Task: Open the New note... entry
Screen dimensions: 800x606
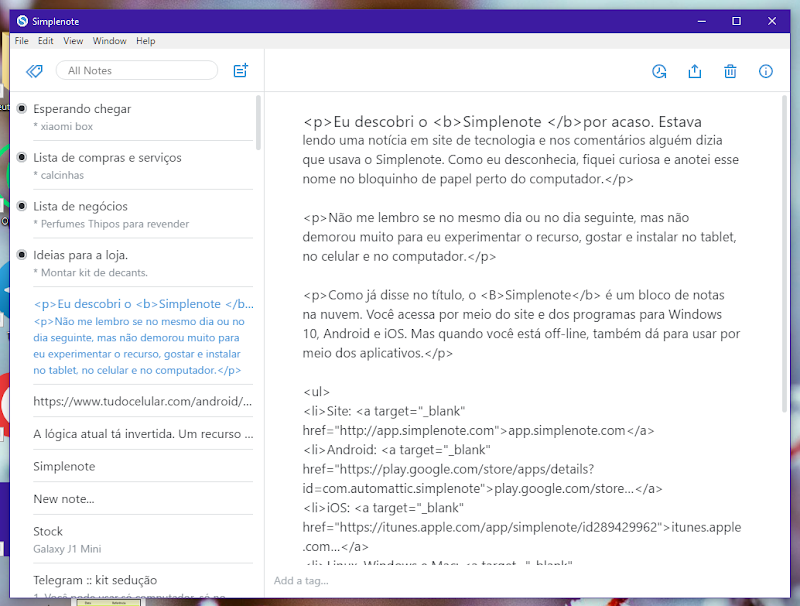Action: coord(143,498)
